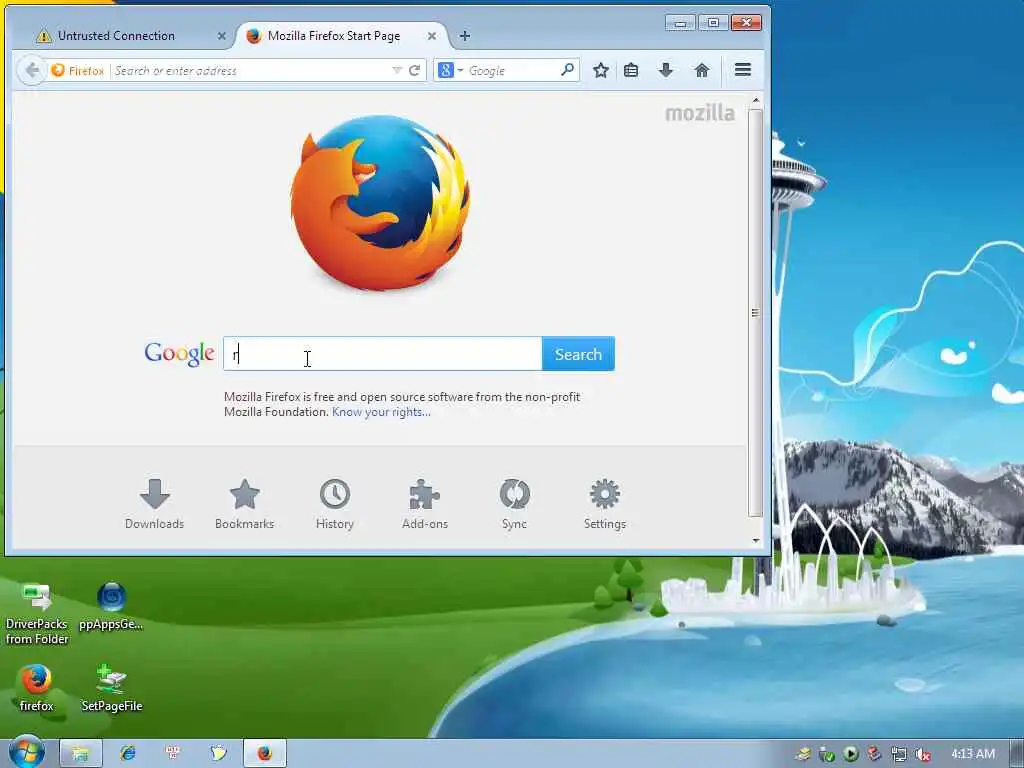This screenshot has height=768, width=1024.
Task: Select the SetPageFile desktop icon
Action: pyautogui.click(x=111, y=688)
